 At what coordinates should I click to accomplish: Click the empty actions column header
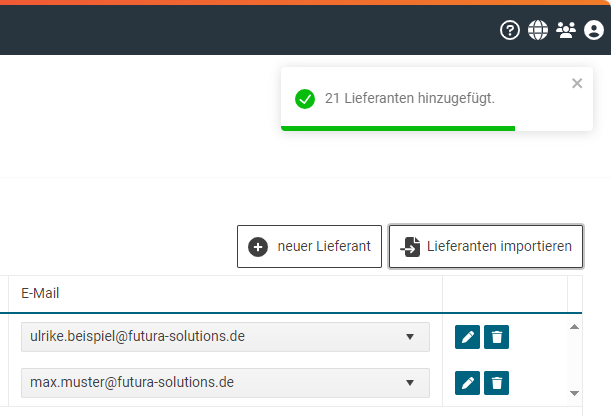(504, 294)
